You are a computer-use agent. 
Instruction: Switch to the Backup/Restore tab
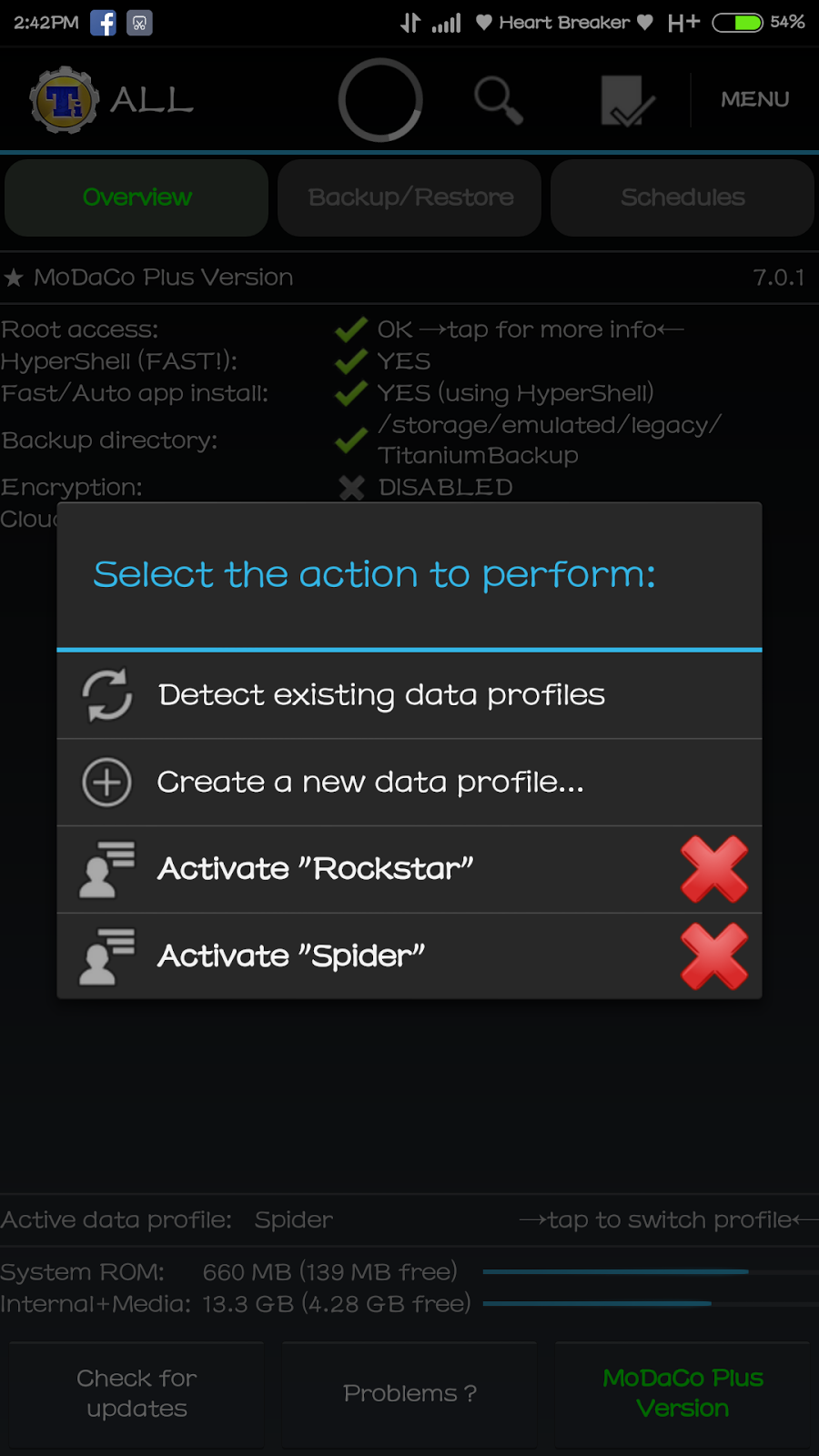409,197
